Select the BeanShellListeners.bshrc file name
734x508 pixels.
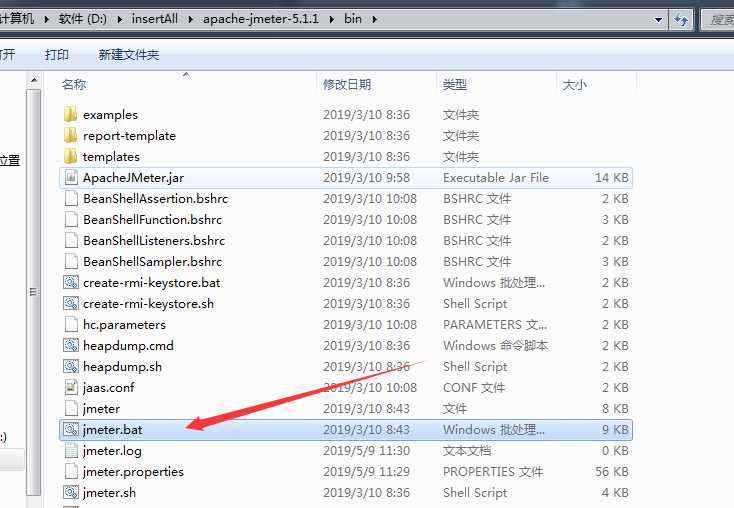(x=154, y=241)
